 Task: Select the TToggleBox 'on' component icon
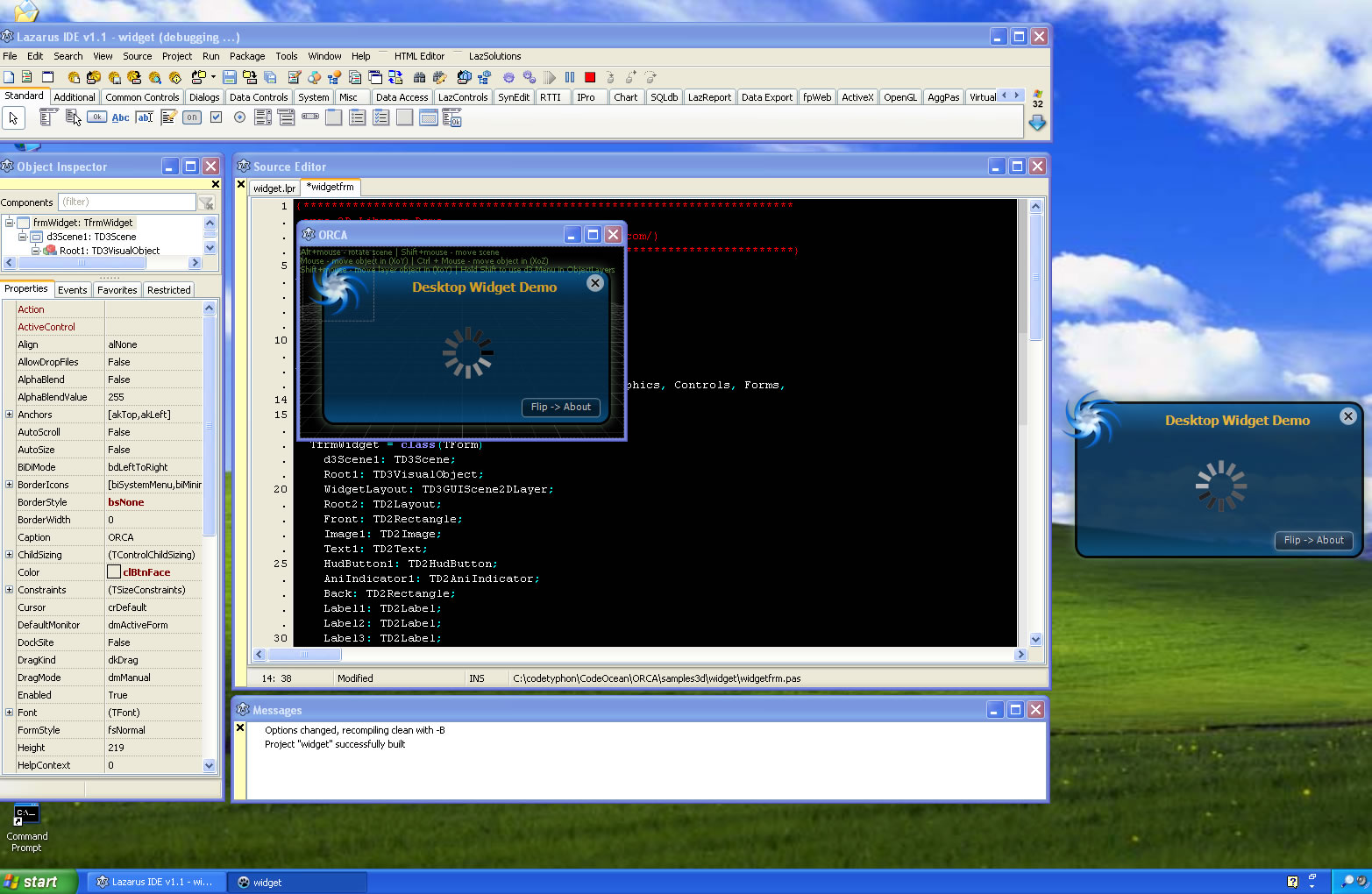point(192,117)
